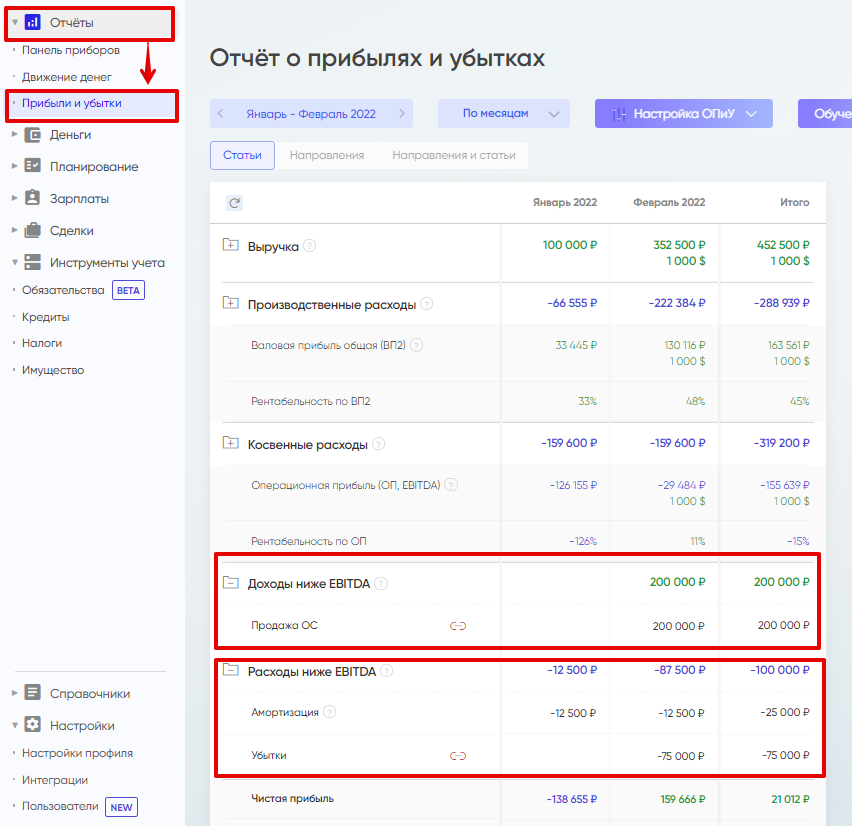This screenshot has height=826, width=852.
Task: Open Интеграции page
Action: tap(55, 780)
